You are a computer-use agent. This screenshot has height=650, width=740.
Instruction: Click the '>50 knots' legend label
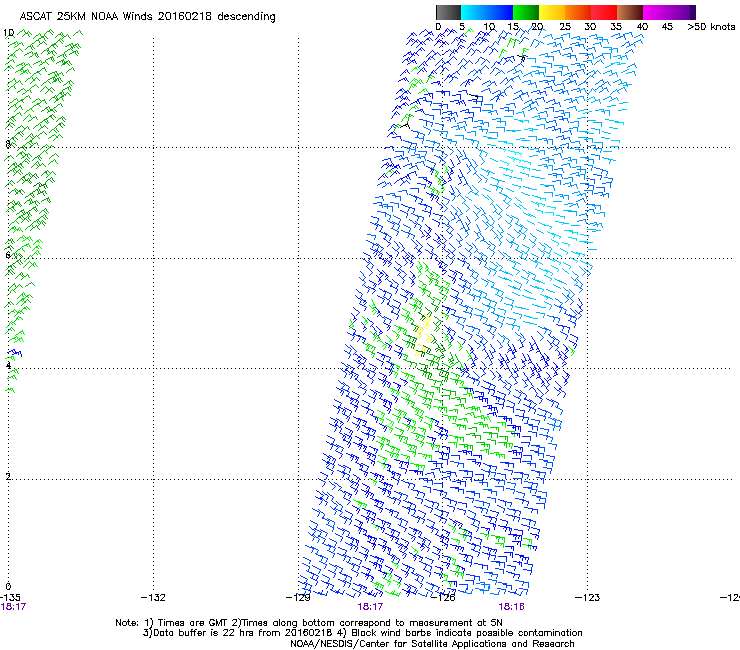[711, 27]
